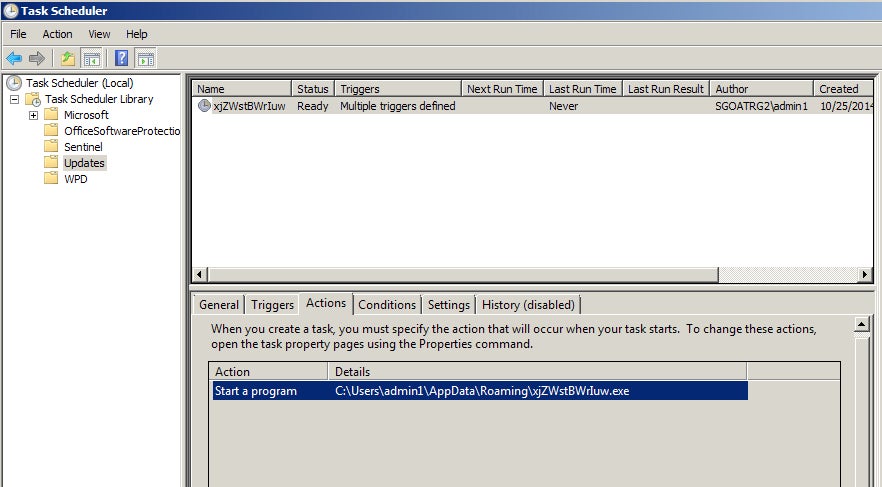Switch to the Triggers tab
The width and height of the screenshot is (882, 487).
click(272, 305)
